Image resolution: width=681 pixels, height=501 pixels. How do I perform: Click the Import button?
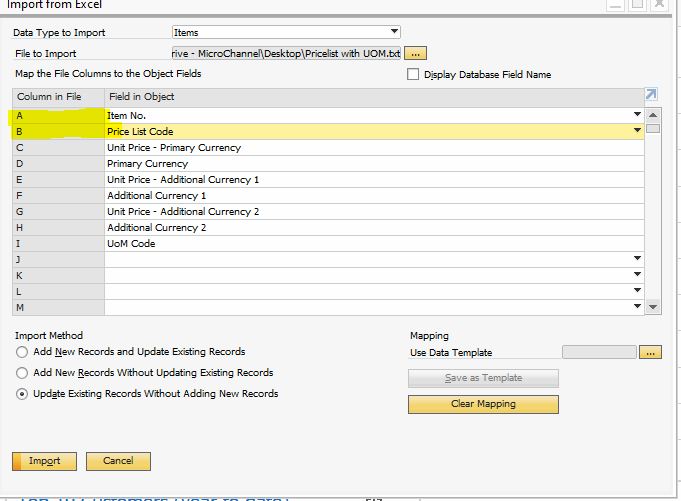click(x=44, y=461)
